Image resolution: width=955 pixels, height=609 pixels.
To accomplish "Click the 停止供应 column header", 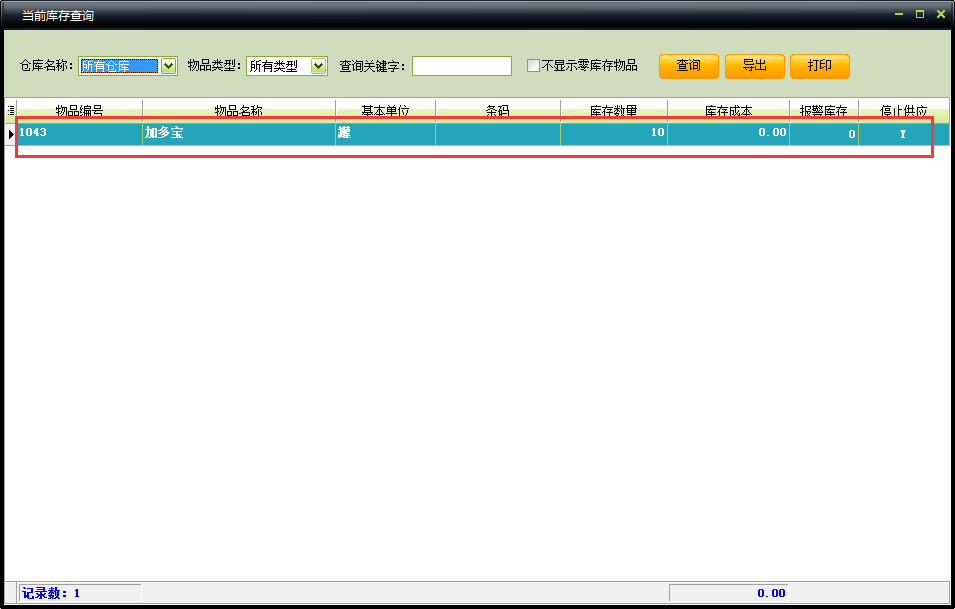I will pos(903,110).
